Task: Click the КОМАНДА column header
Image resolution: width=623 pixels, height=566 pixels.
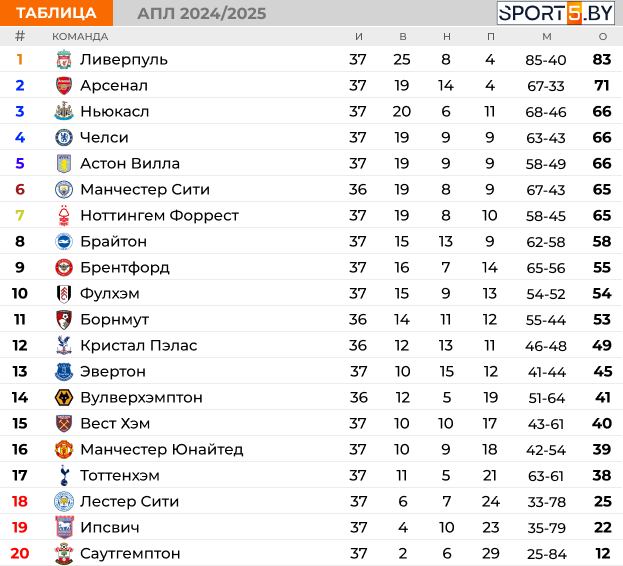Action: [x=80, y=37]
